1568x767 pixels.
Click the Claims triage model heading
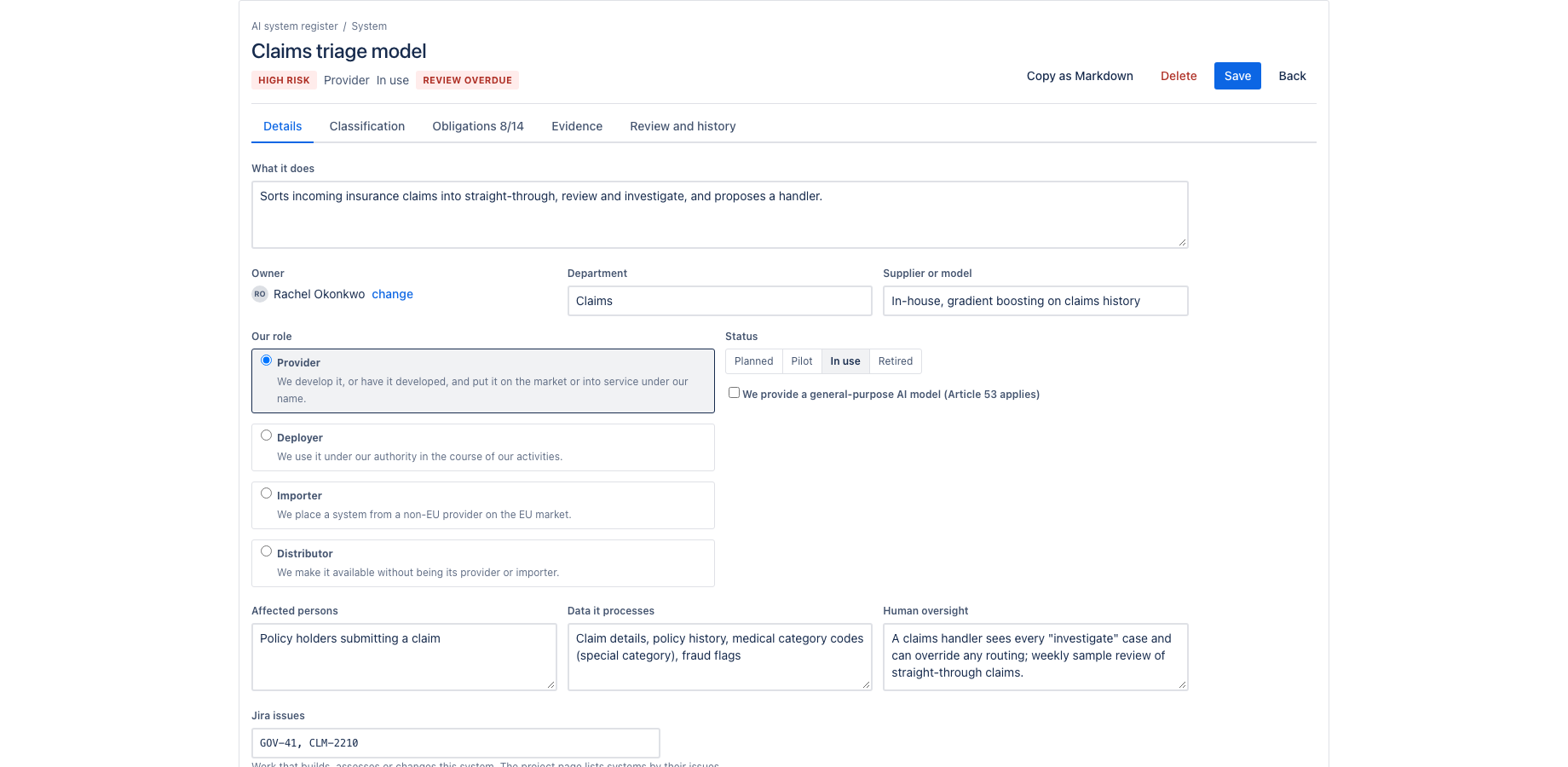(x=339, y=51)
